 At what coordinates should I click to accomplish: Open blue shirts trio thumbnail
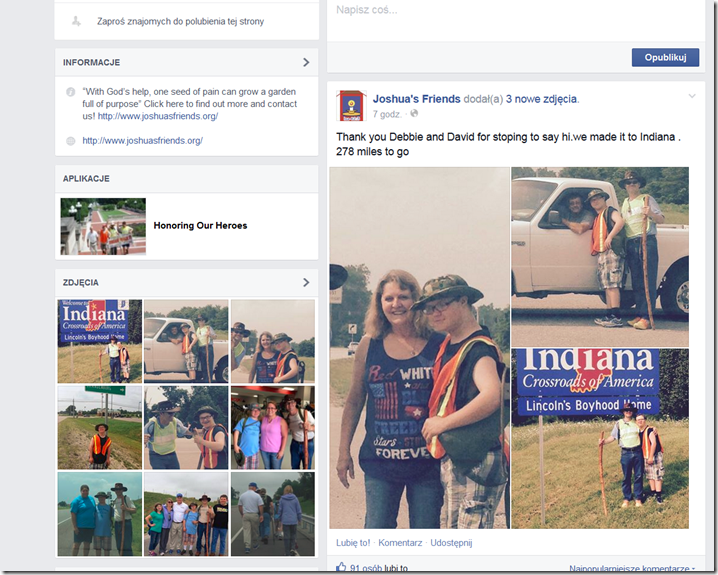pyautogui.click(x=100, y=514)
